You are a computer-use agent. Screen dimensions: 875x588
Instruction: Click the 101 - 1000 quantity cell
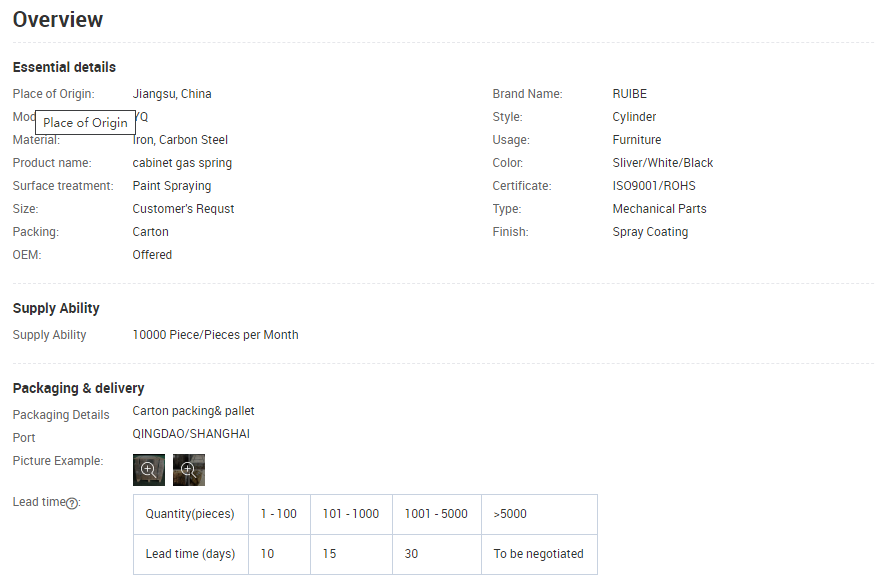pos(351,514)
